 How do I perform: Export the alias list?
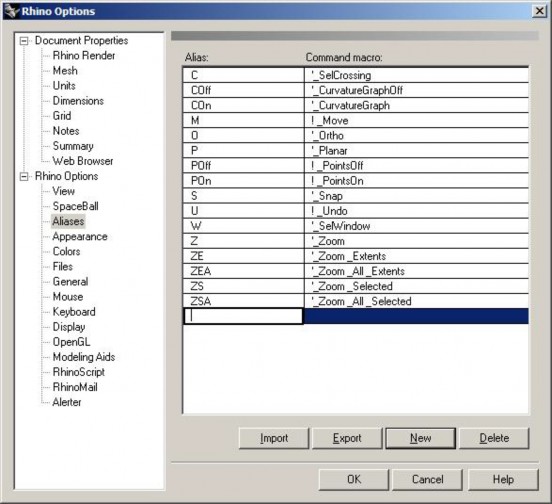click(347, 438)
